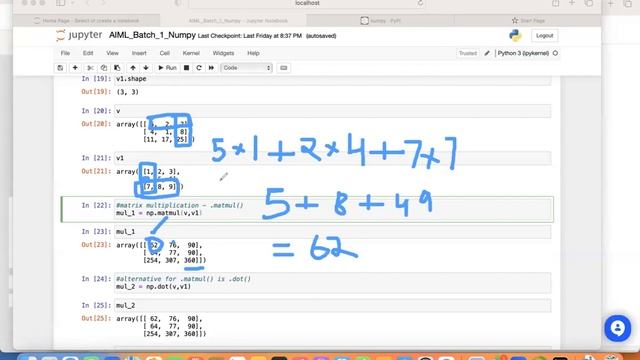Switch to the Home Page browser tab
The image size is (640, 360).
click(x=86, y=20)
